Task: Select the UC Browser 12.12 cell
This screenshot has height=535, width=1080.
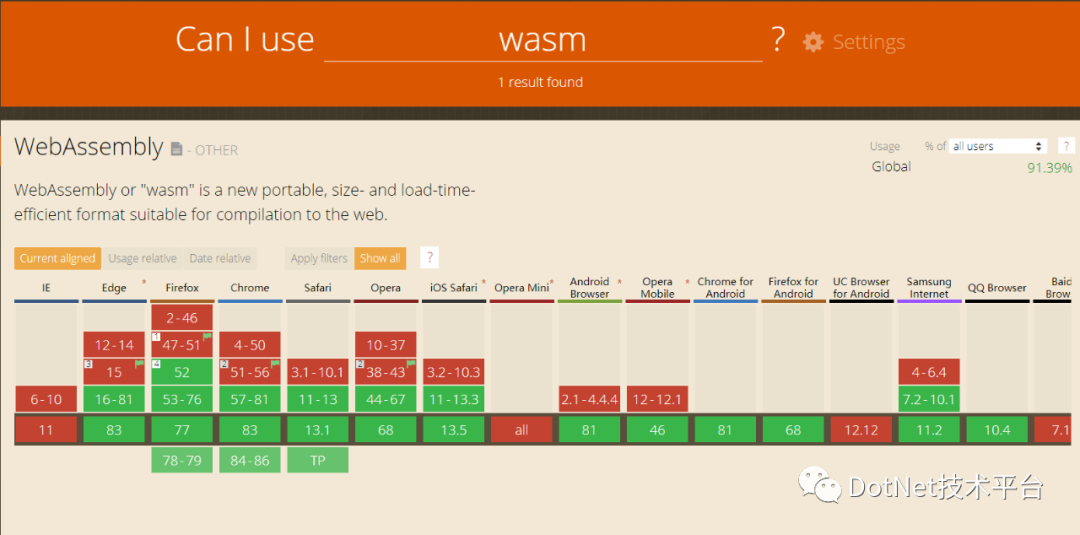Action: [x=861, y=430]
